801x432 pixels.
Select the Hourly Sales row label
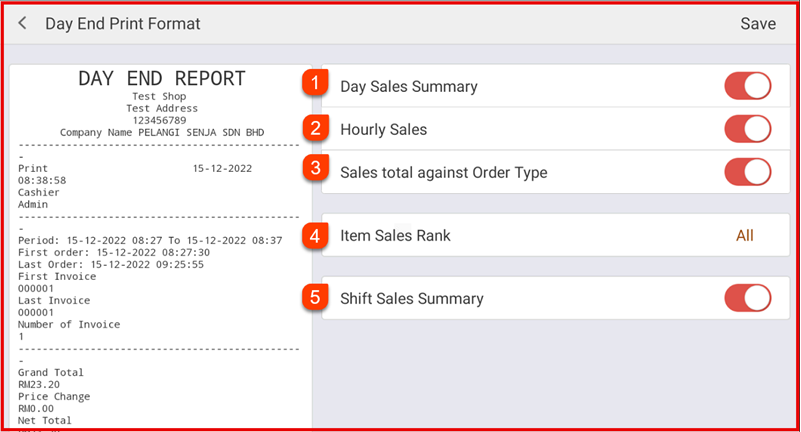tap(383, 130)
